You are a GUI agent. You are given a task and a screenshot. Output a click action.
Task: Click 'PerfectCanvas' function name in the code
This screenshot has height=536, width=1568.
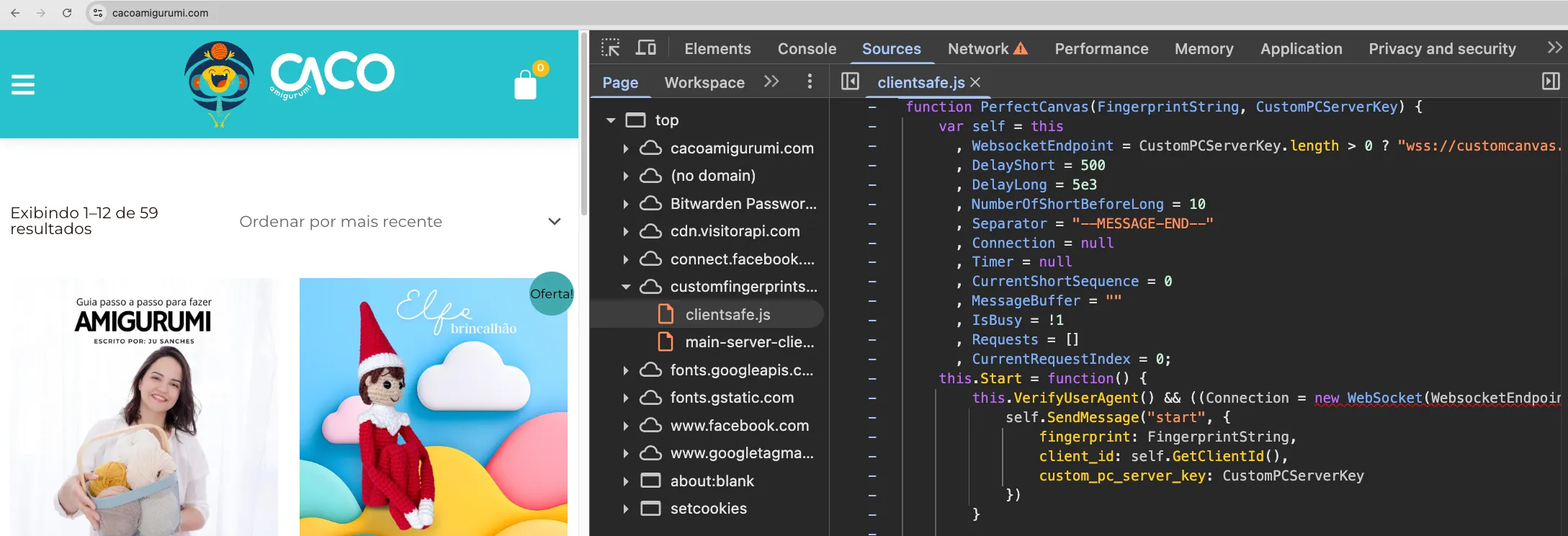tap(1034, 107)
